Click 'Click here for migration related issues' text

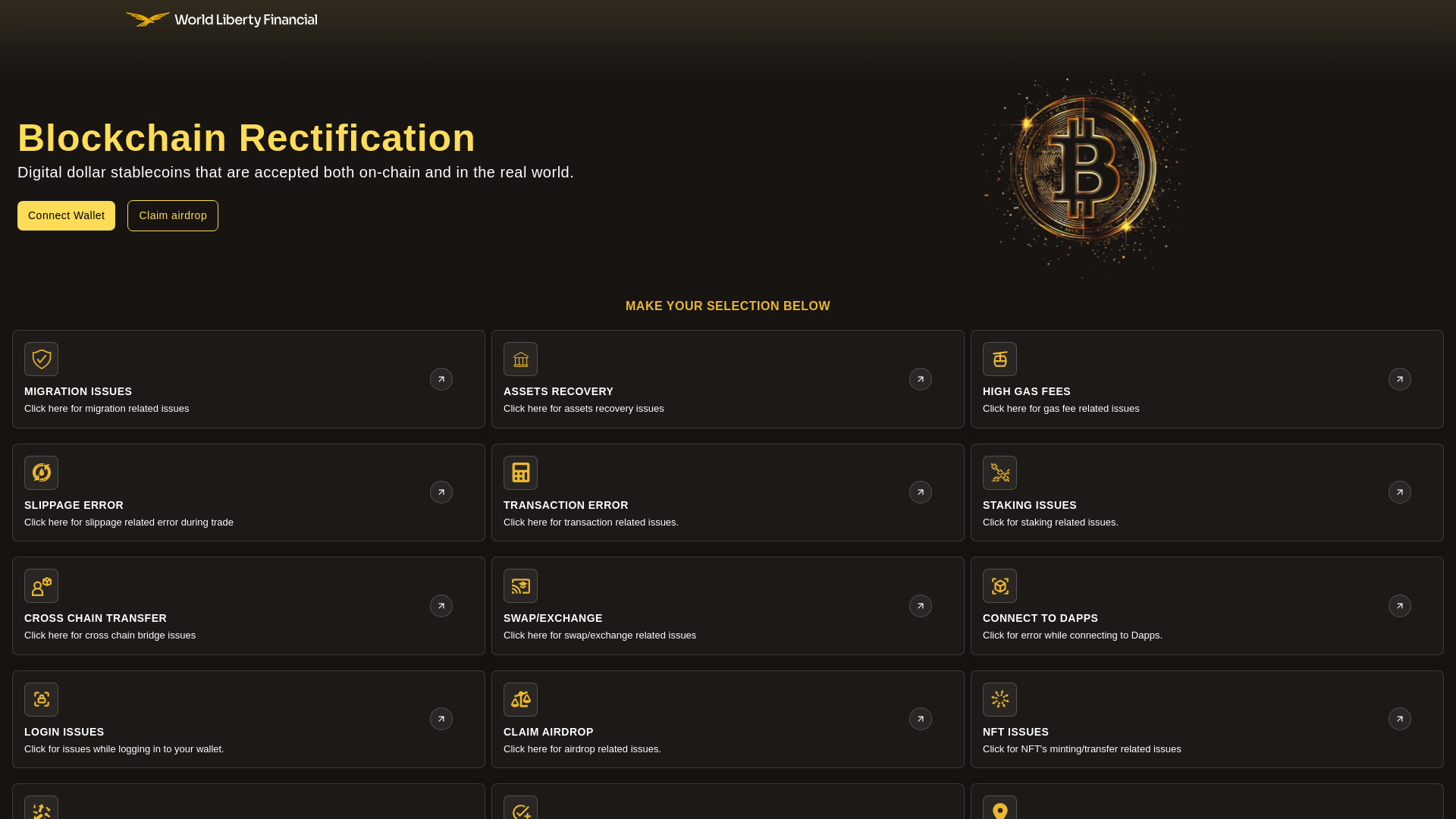click(106, 409)
